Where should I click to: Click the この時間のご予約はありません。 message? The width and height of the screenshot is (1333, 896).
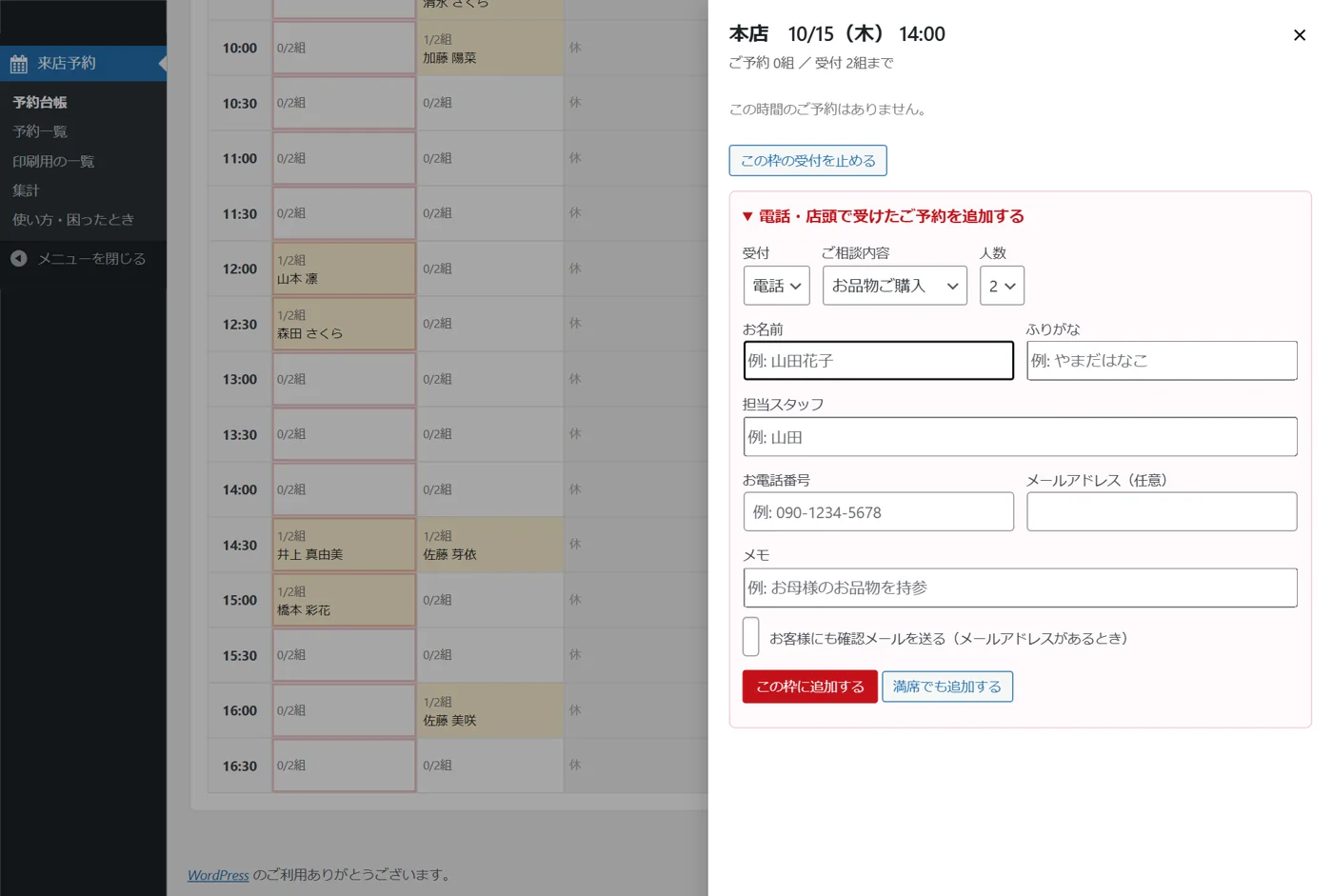point(828,110)
